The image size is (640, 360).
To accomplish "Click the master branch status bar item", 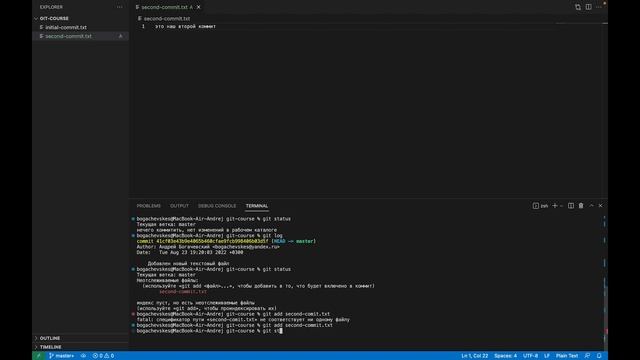I will coord(62,356).
